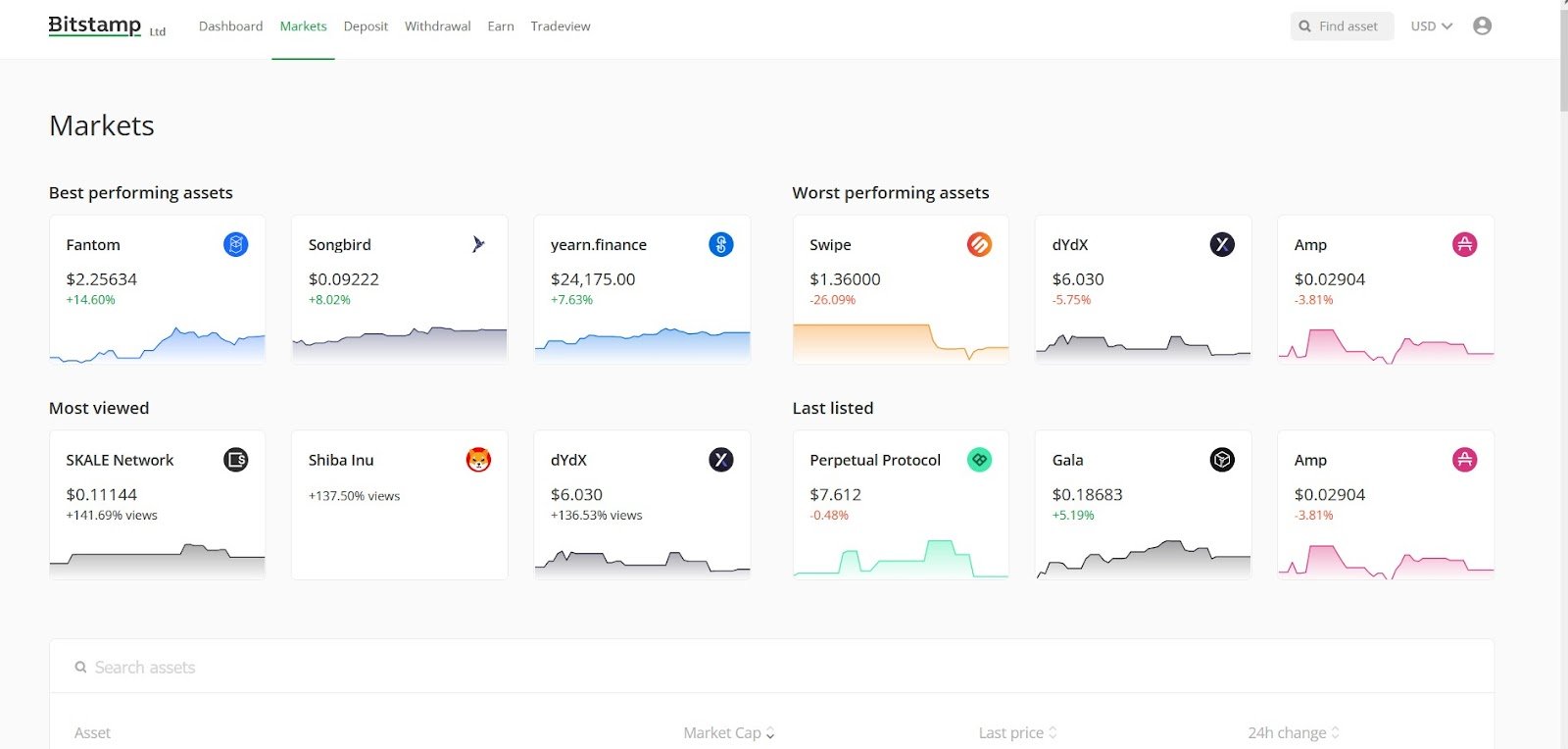This screenshot has width=1568, height=749.
Task: Open the USD currency dropdown
Action: tap(1431, 26)
